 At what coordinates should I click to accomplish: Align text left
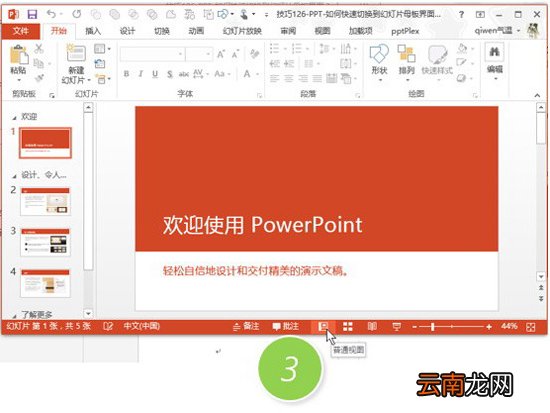coord(274,79)
